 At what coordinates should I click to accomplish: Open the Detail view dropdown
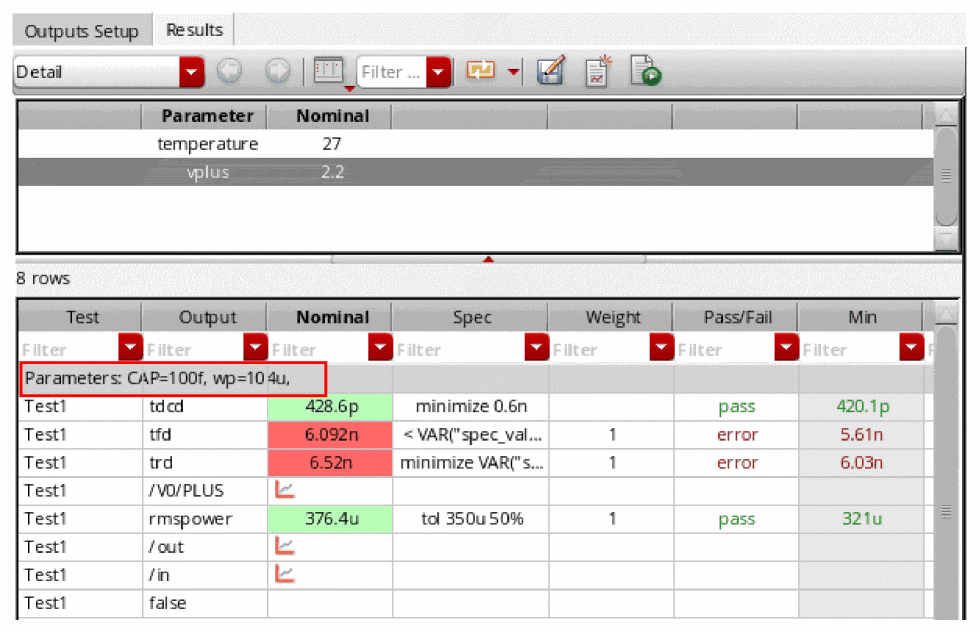(x=191, y=72)
